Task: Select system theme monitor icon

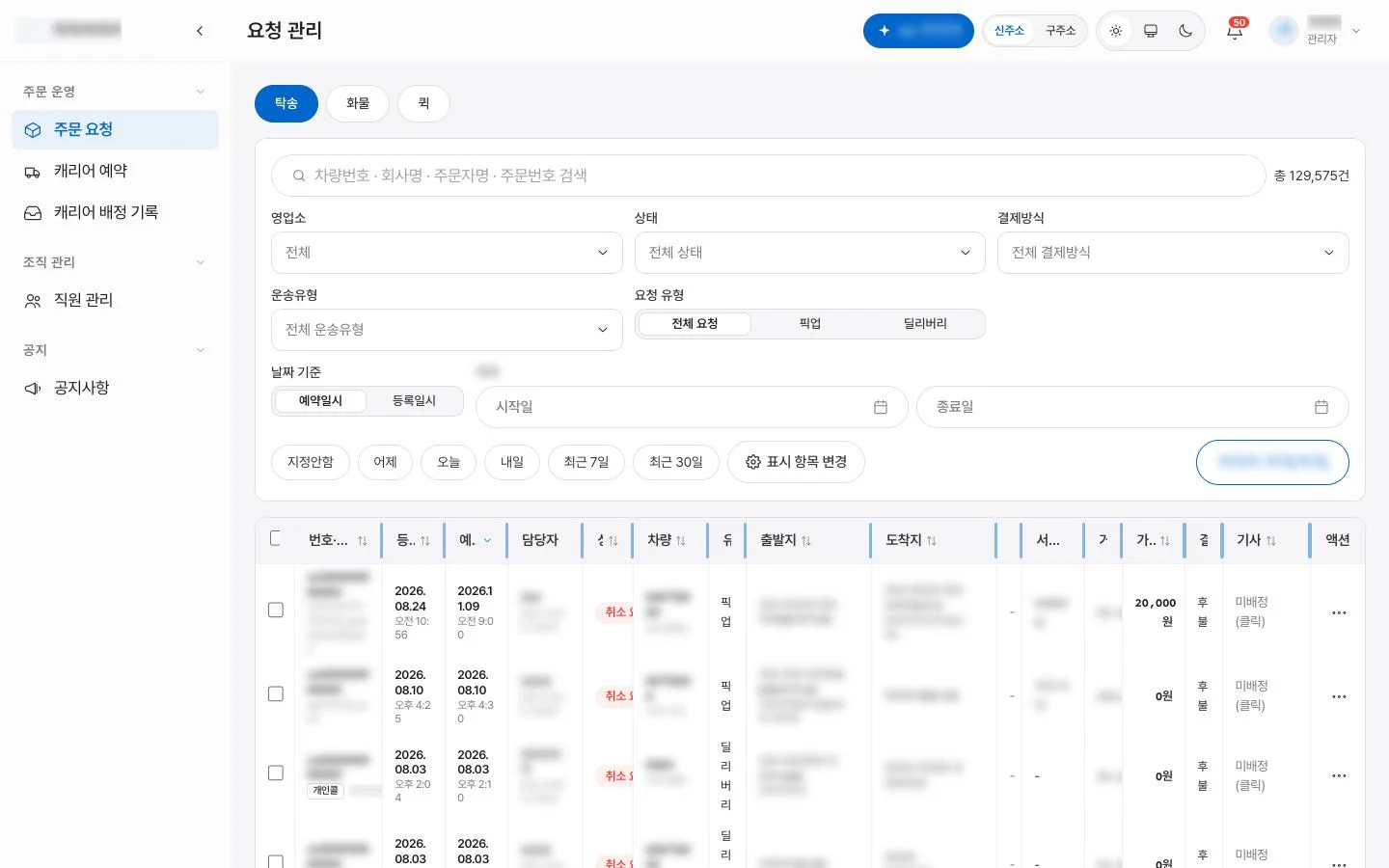Action: tap(1151, 31)
